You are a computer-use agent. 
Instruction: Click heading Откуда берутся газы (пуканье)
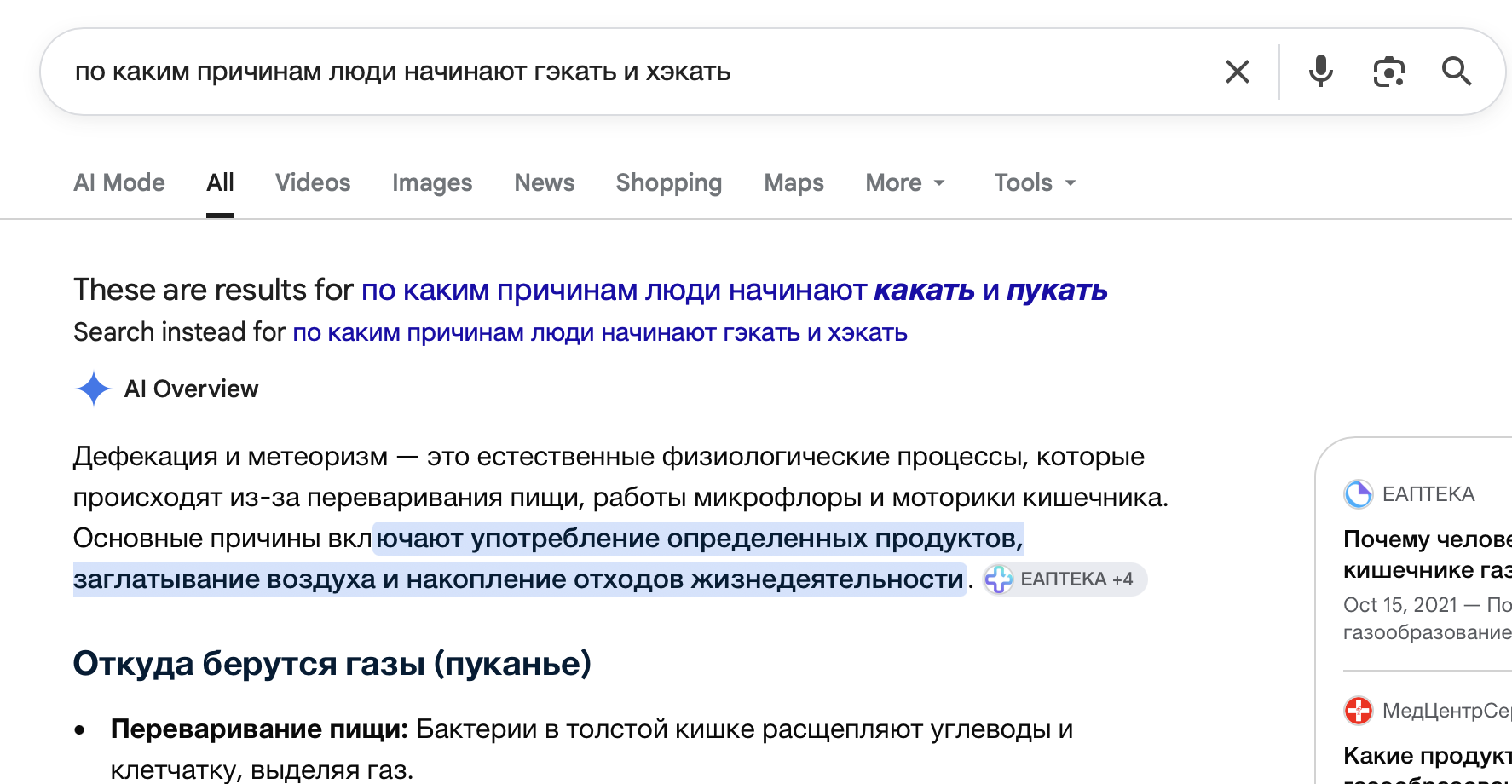(x=332, y=663)
